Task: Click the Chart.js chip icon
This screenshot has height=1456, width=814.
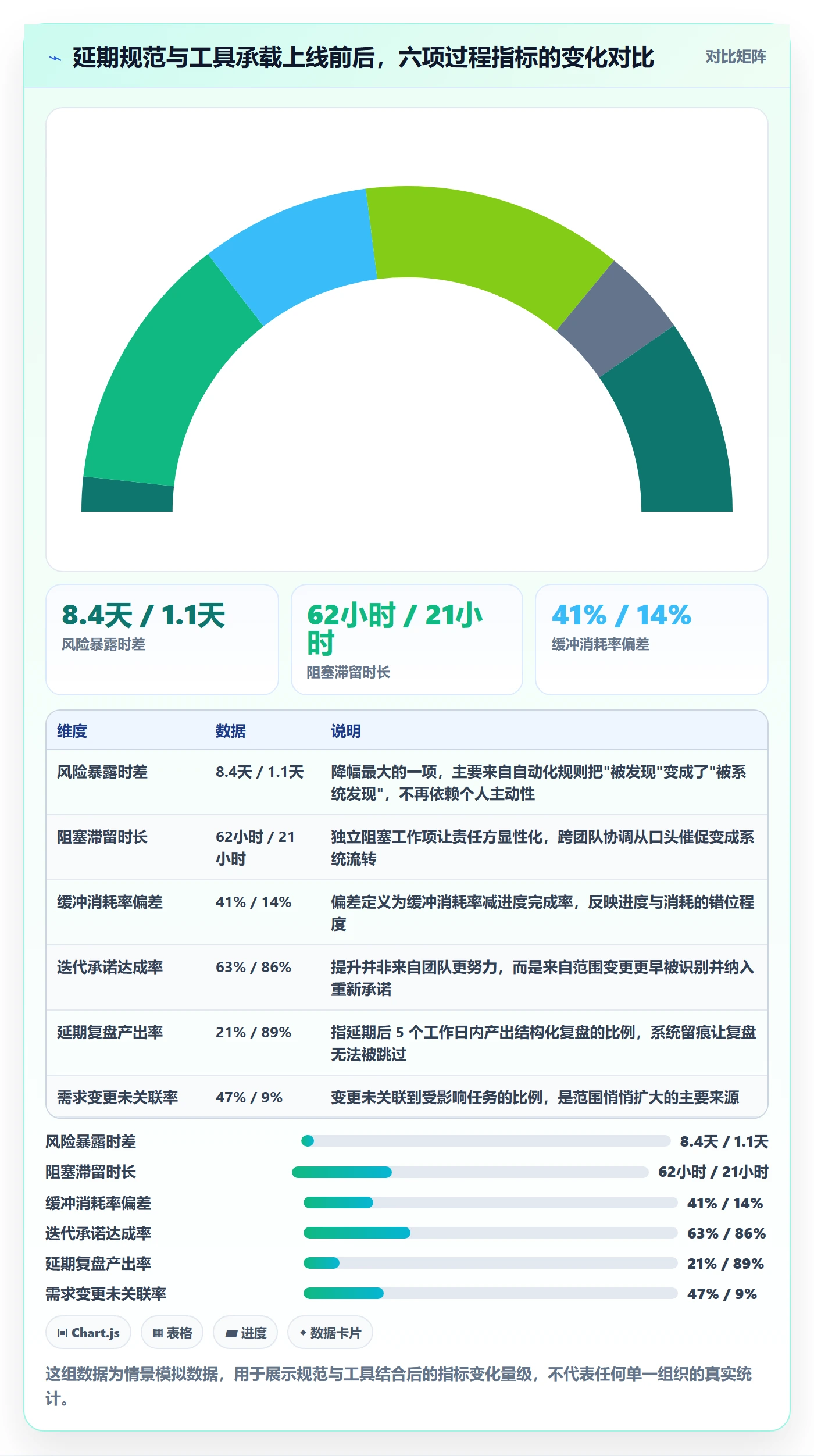Action: (x=63, y=1333)
